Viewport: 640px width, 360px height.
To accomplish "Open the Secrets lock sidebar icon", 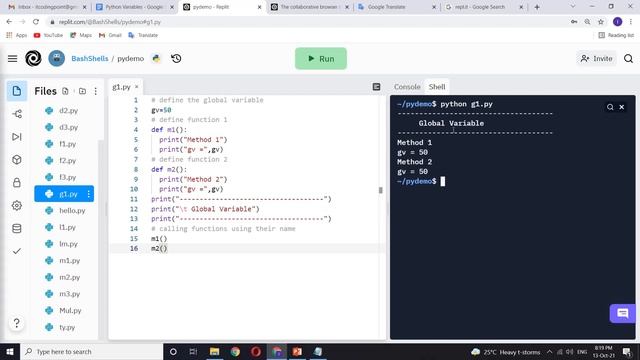I will tap(17, 182).
